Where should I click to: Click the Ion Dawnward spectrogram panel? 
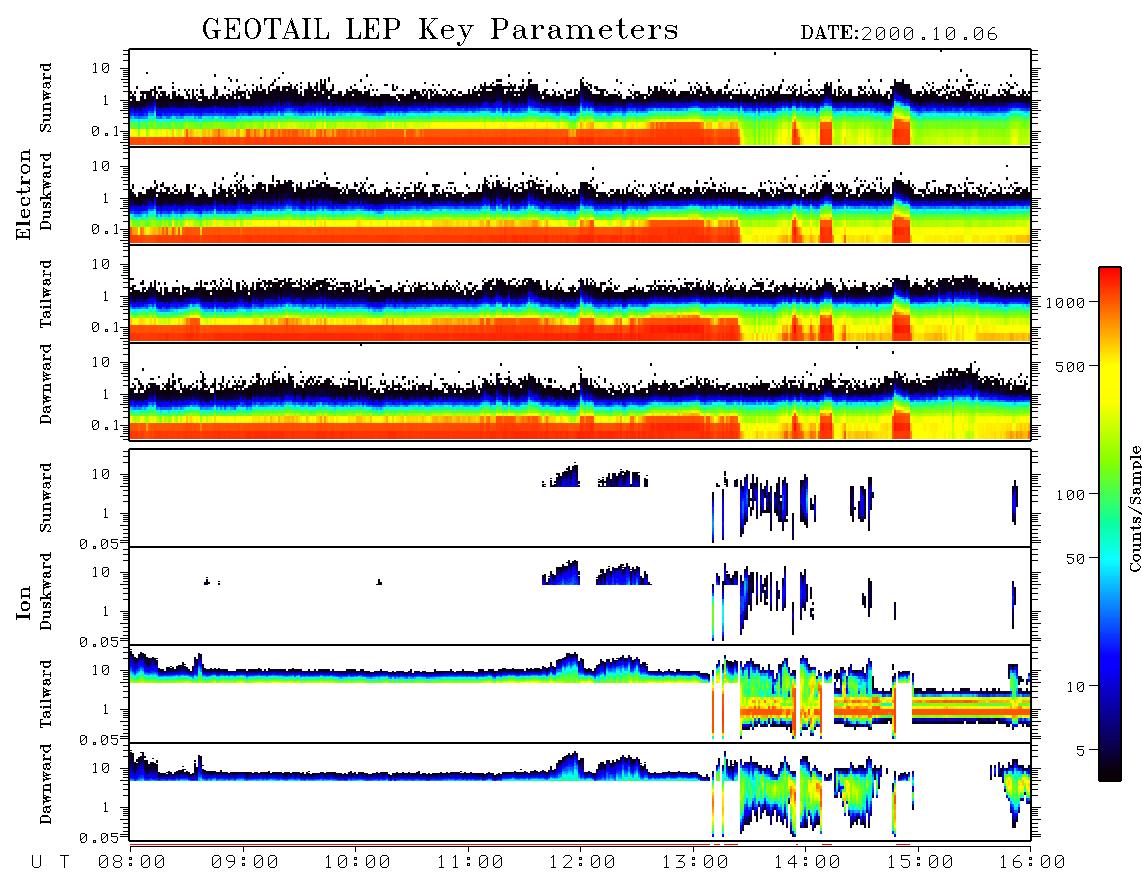tap(580, 792)
